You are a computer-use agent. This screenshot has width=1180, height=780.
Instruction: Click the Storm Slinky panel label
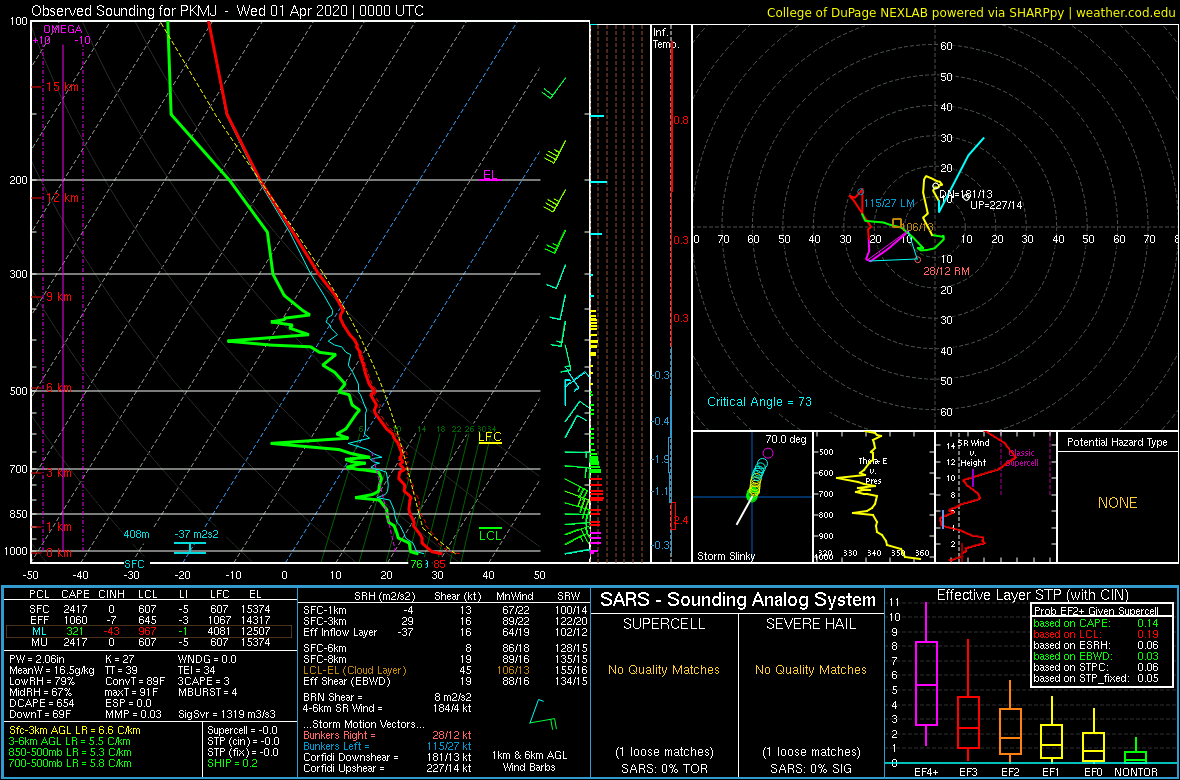pyautogui.click(x=726, y=556)
